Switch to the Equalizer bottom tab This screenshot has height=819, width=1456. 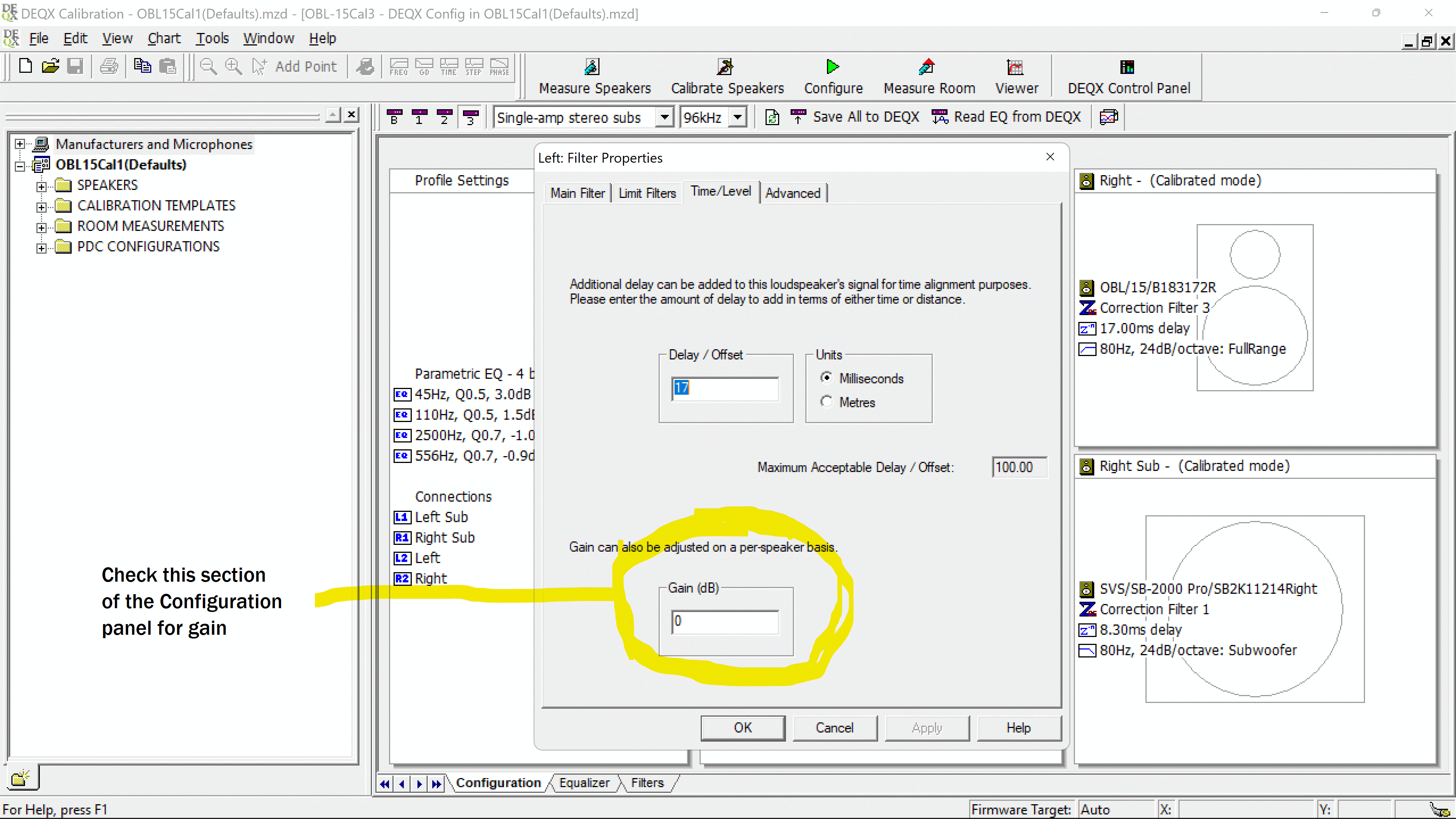pyautogui.click(x=584, y=783)
